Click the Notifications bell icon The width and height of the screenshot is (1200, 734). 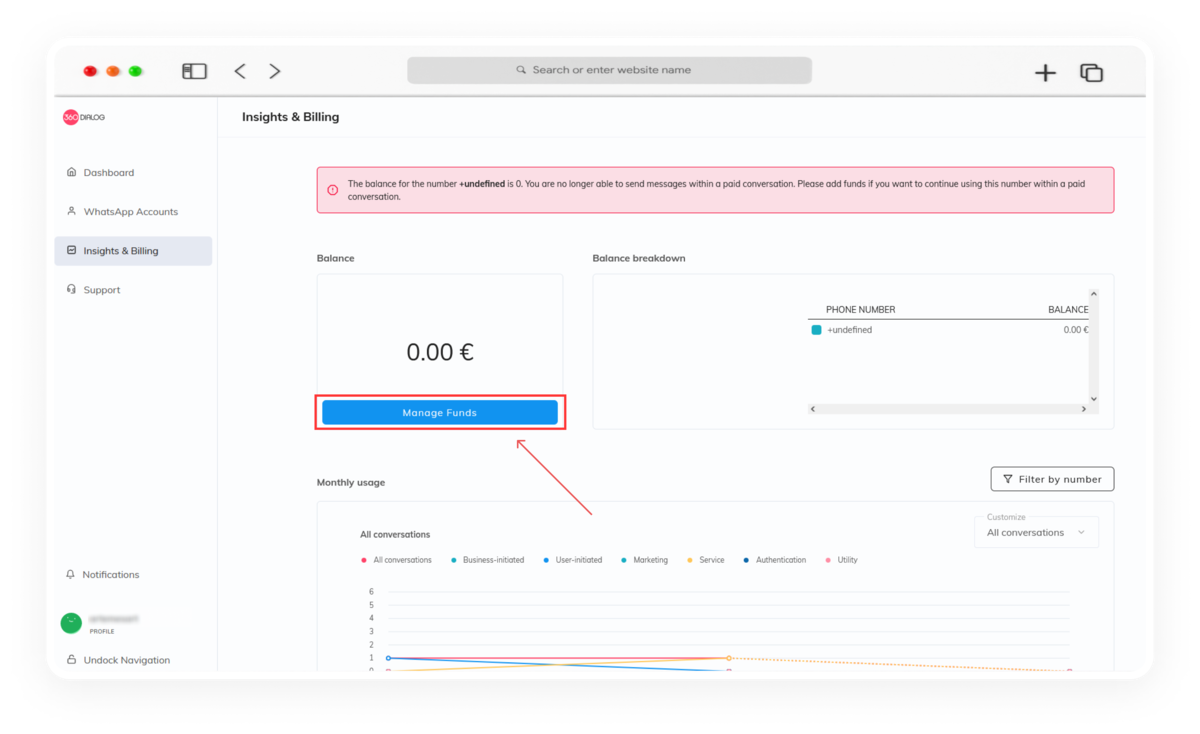coord(70,574)
